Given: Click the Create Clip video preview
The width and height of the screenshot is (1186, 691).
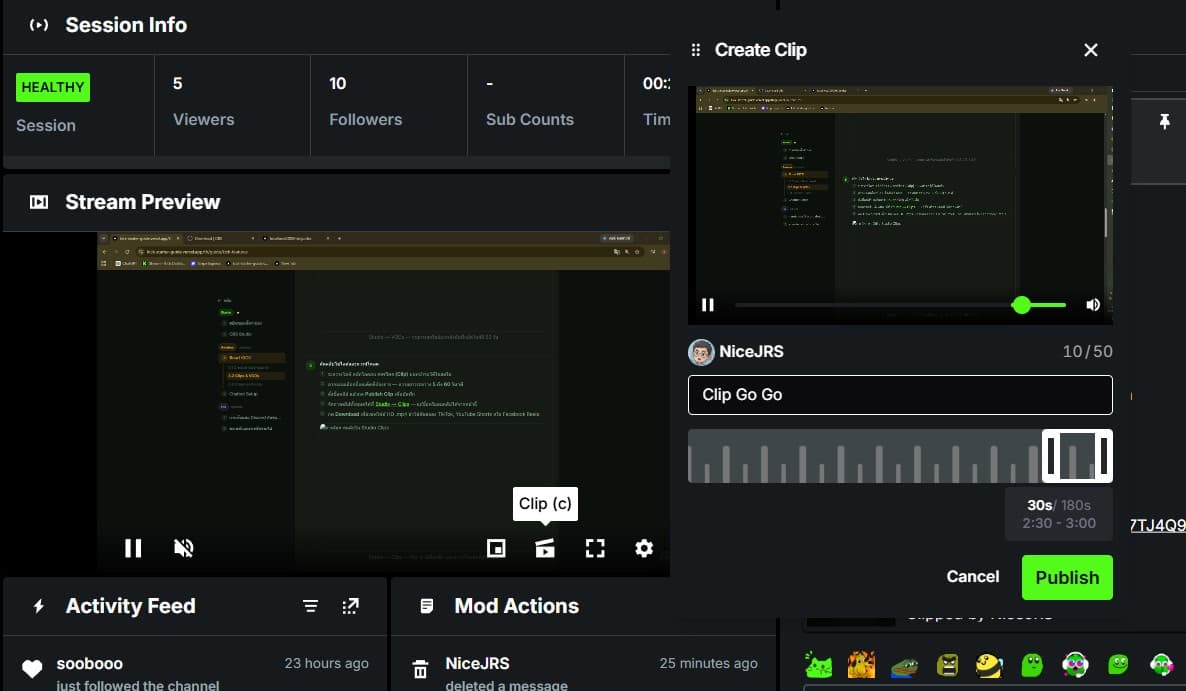Looking at the screenshot, I should (x=900, y=205).
